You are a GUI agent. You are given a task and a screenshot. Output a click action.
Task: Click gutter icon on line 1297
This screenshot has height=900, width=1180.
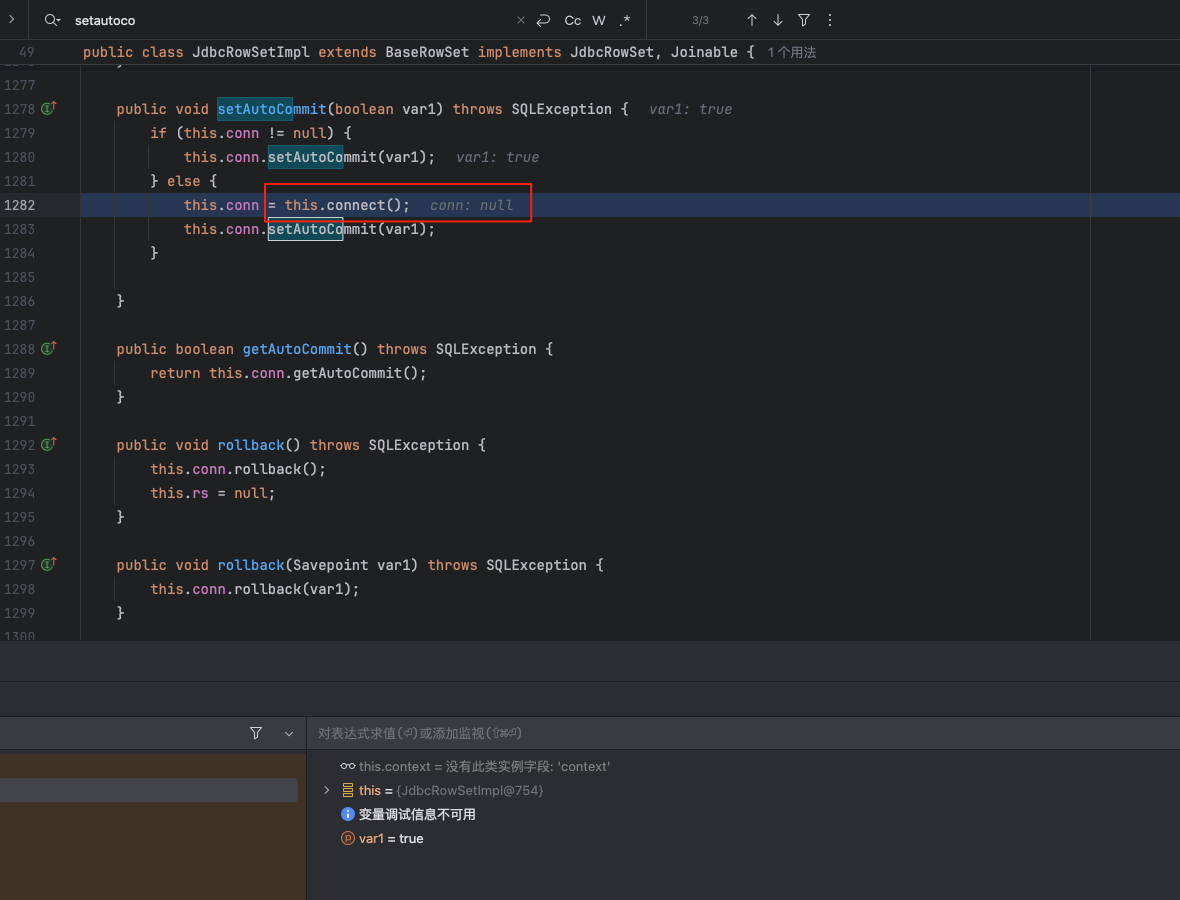48,564
